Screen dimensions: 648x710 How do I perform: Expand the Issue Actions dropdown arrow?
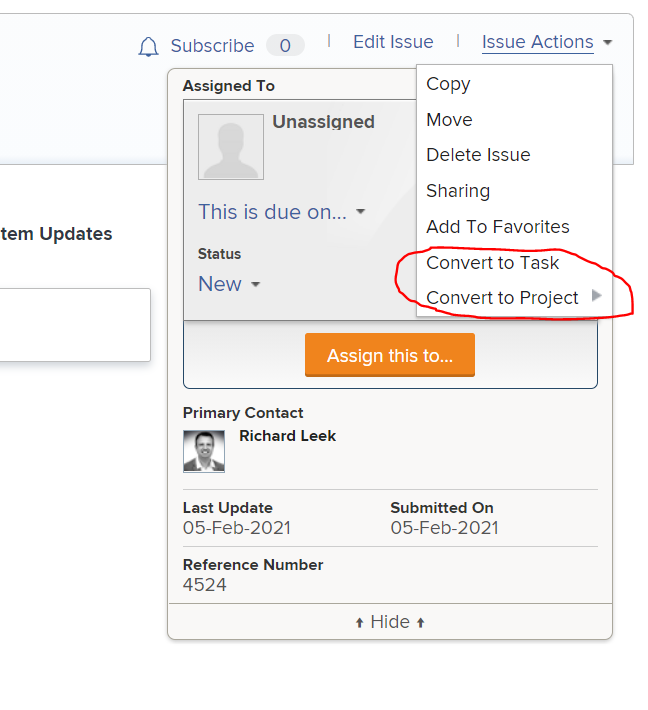click(x=608, y=43)
